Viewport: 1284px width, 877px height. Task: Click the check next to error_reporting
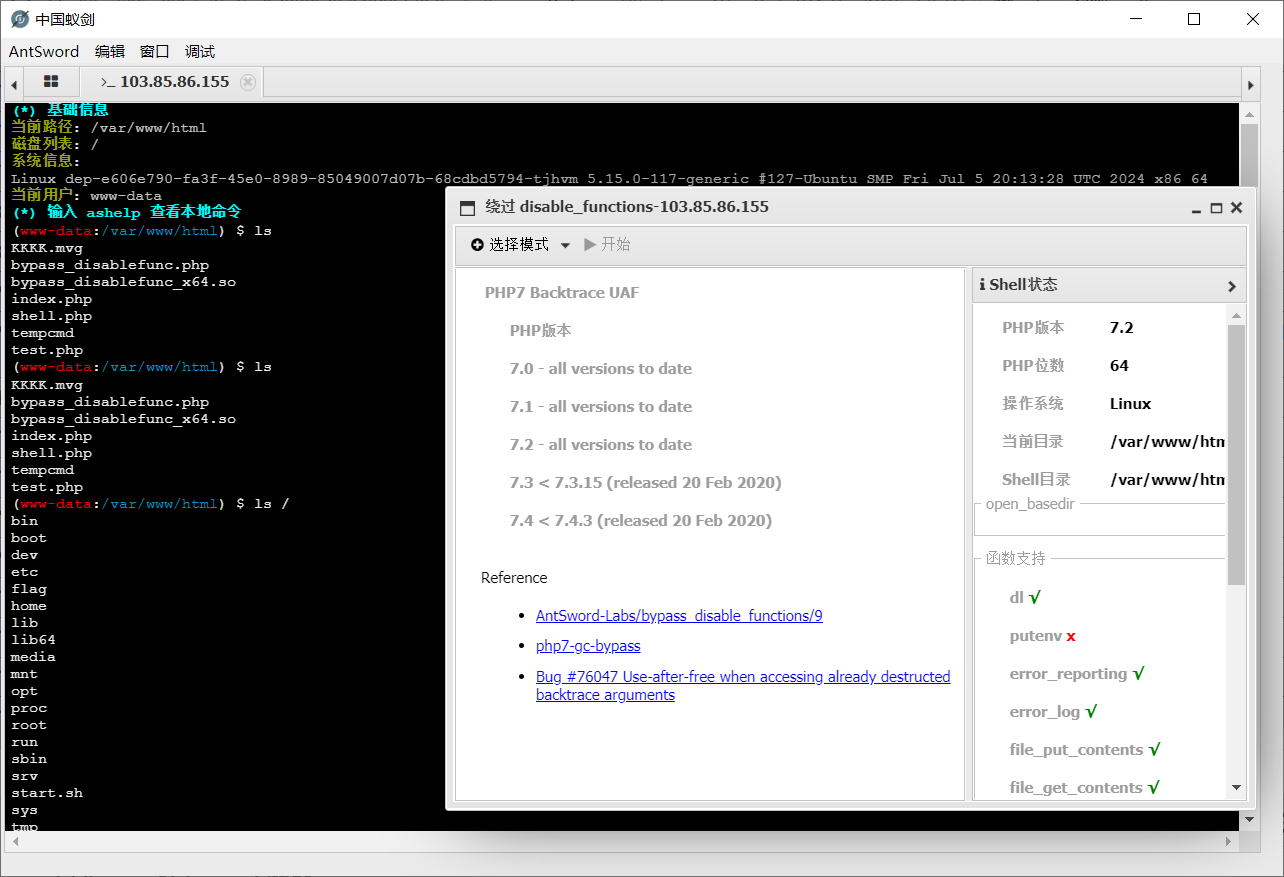1138,674
